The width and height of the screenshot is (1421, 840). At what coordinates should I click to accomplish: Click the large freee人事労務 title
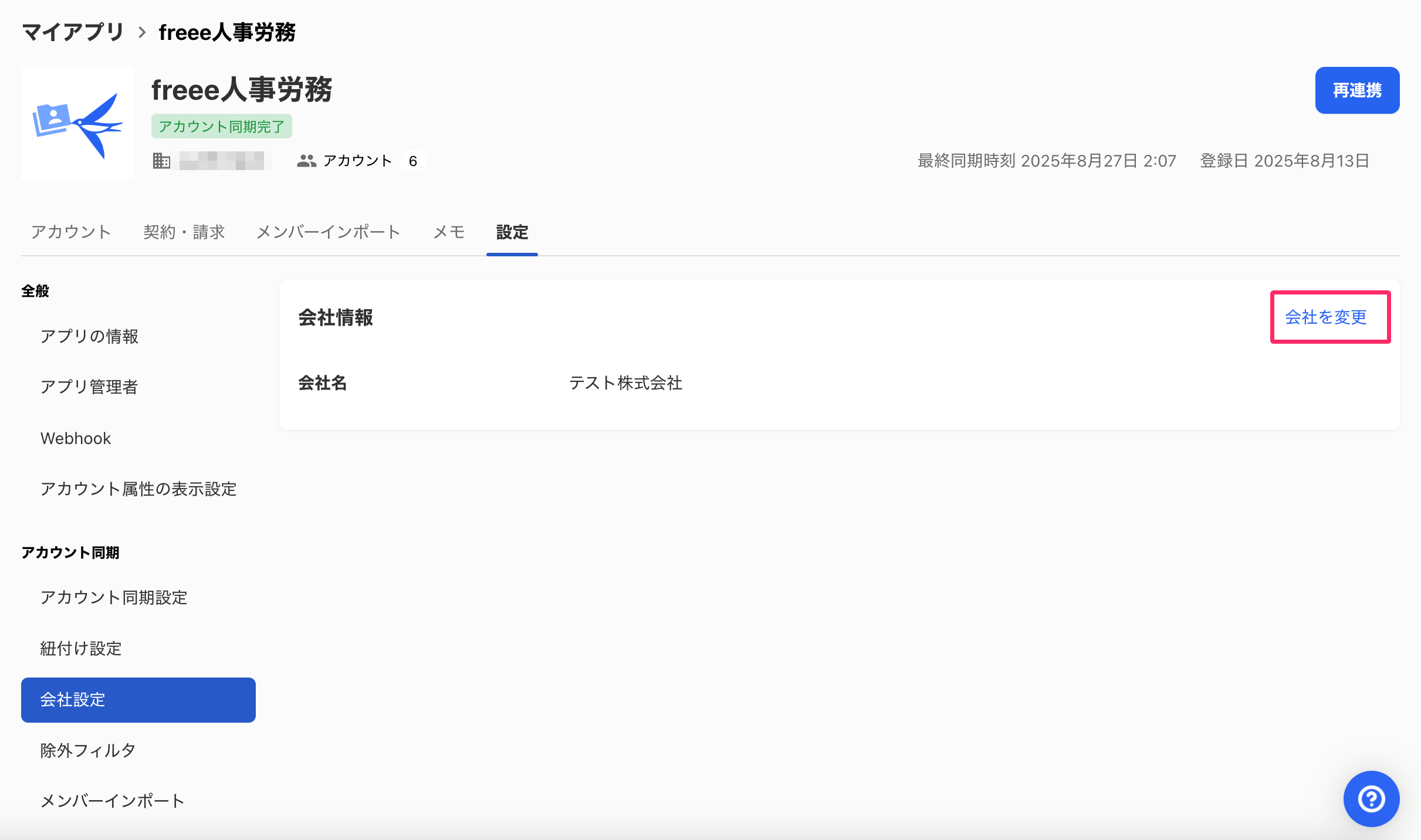tap(242, 90)
